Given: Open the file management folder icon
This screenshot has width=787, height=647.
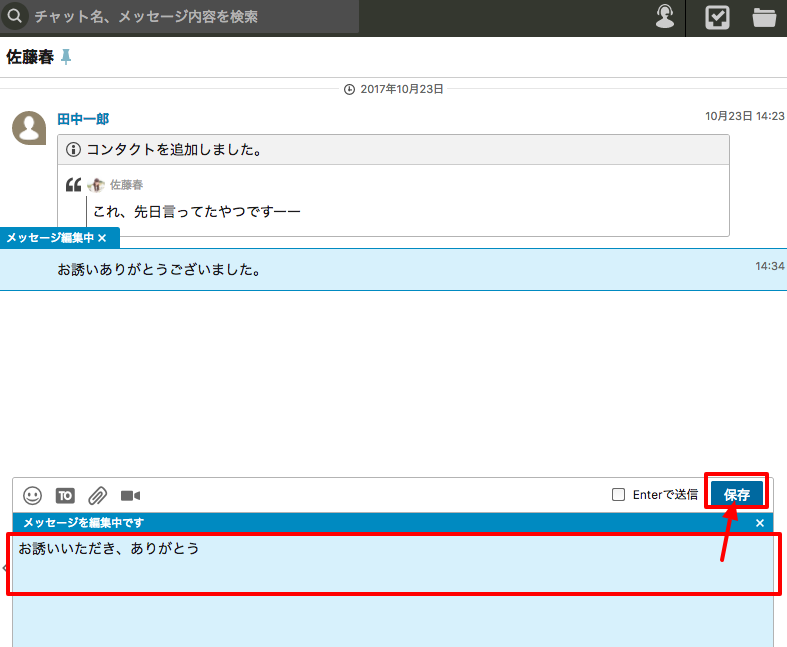Looking at the screenshot, I should tap(764, 17).
